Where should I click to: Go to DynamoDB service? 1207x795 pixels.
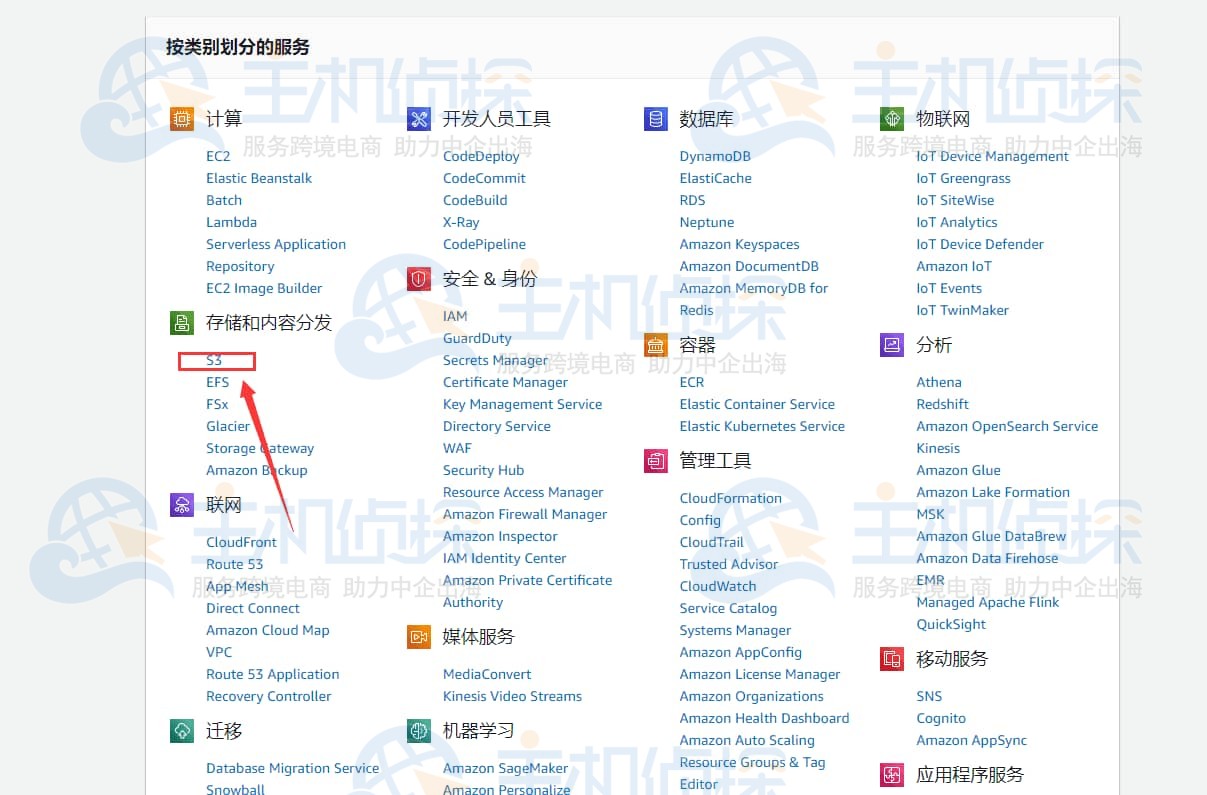tap(714, 156)
